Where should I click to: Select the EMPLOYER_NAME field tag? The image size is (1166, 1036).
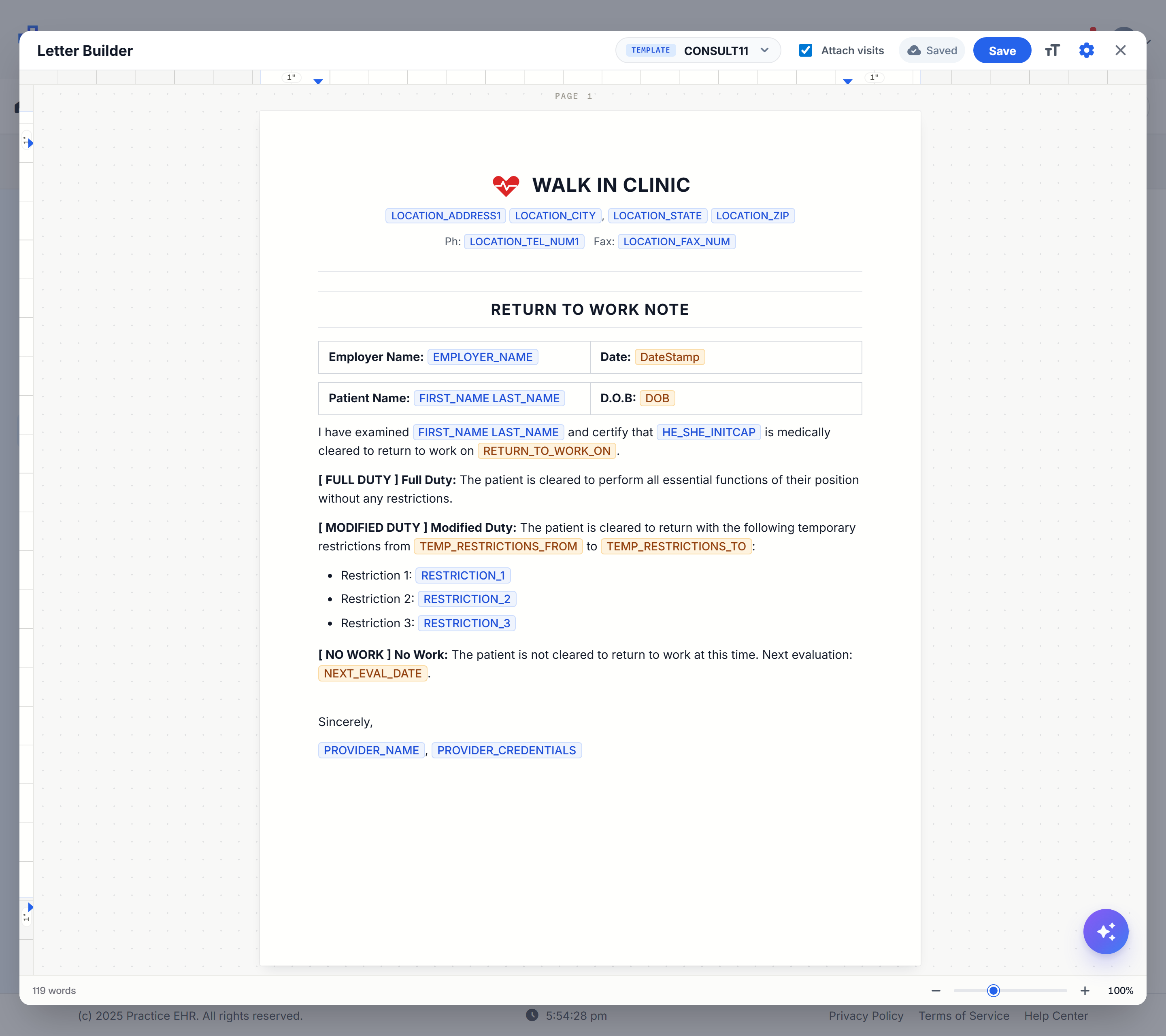(483, 357)
